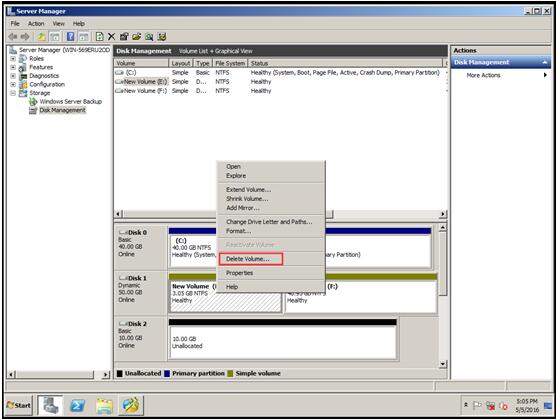Choose Properties from context menu
The height and width of the screenshot is (420, 556).
(x=271, y=273)
